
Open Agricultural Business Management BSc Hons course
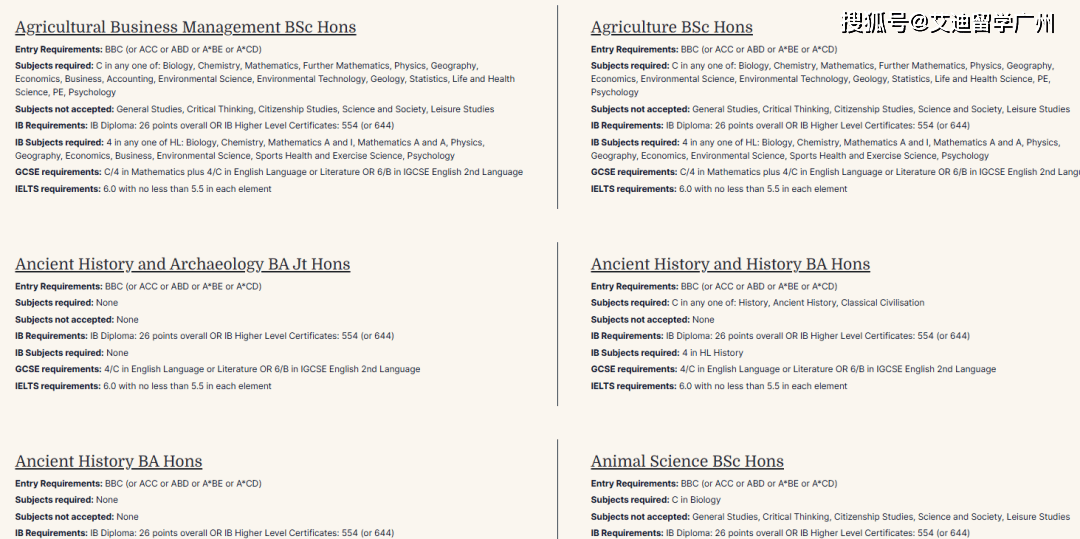point(185,28)
